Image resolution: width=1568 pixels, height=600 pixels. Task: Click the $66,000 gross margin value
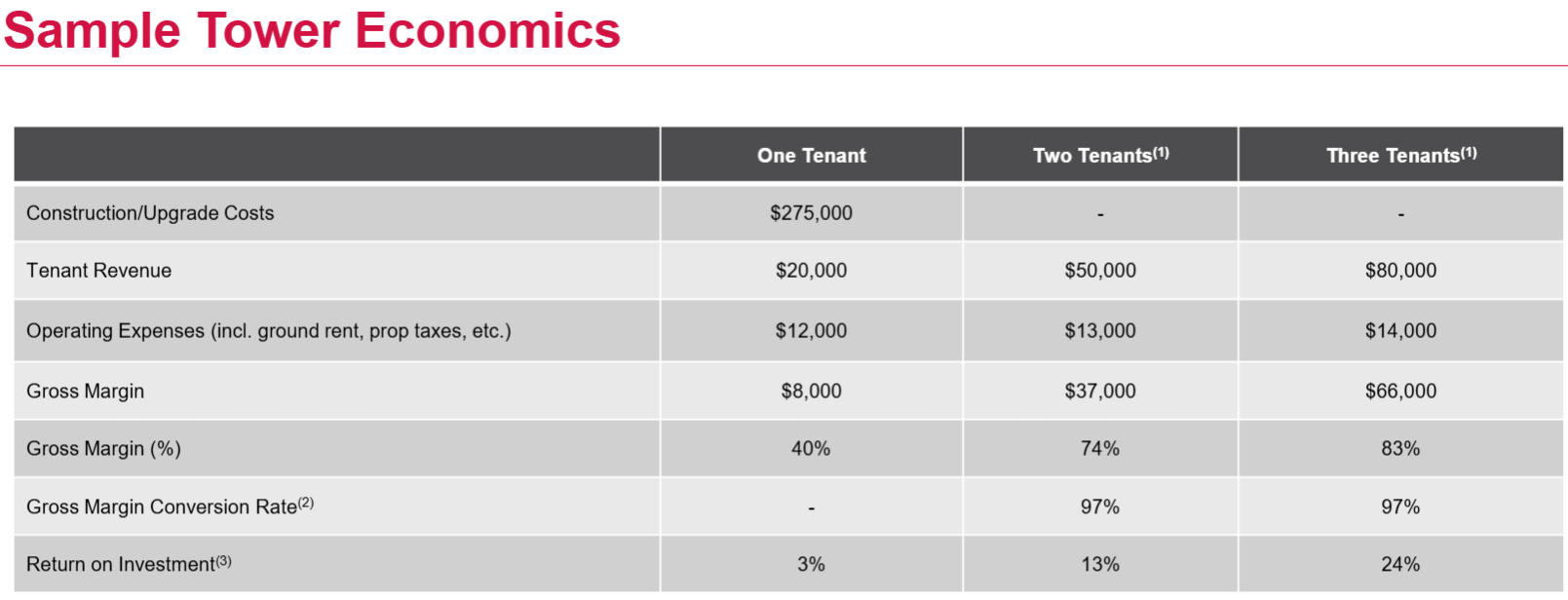[x=1400, y=392]
